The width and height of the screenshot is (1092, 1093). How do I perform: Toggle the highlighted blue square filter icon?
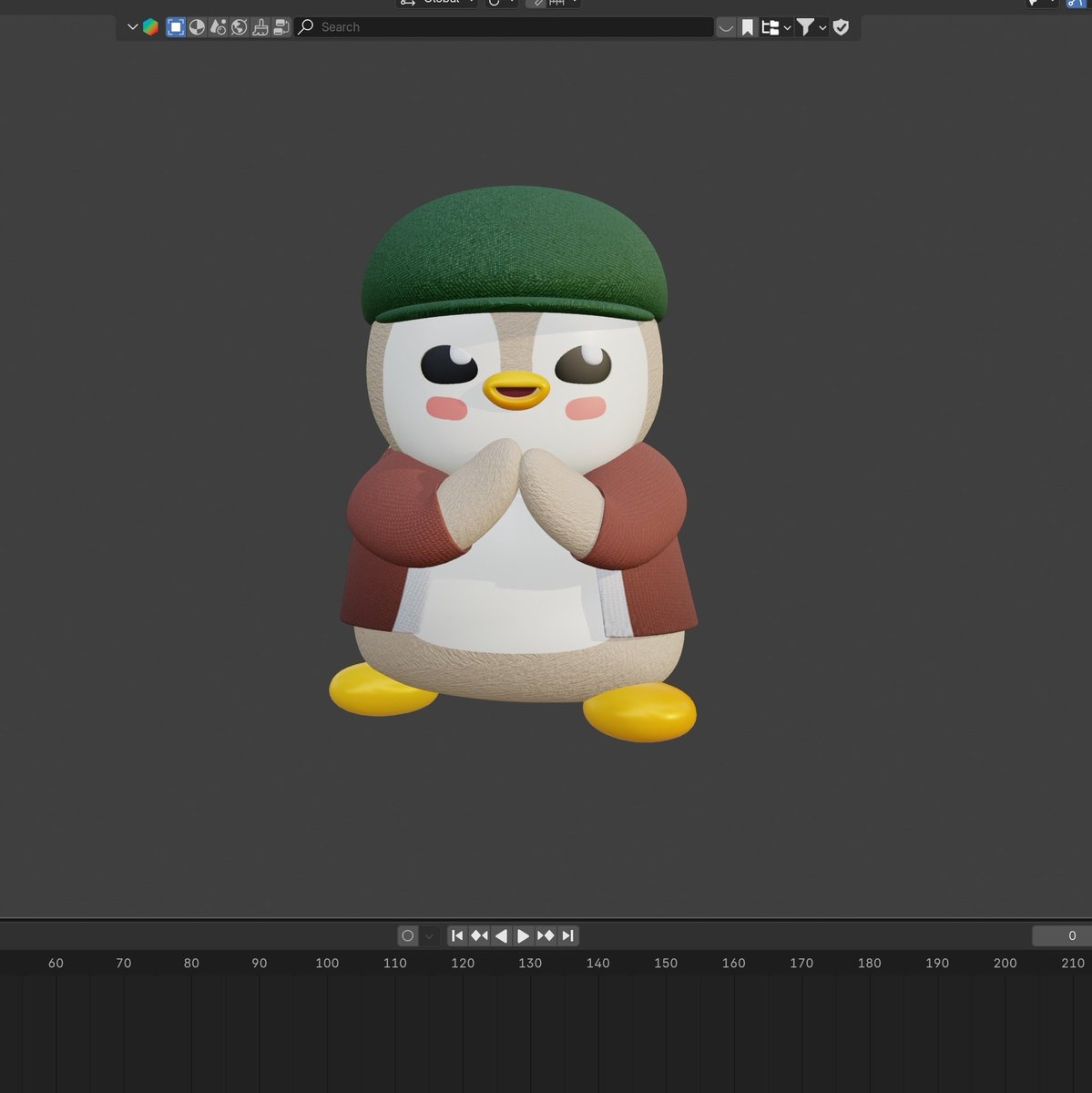pos(176,27)
